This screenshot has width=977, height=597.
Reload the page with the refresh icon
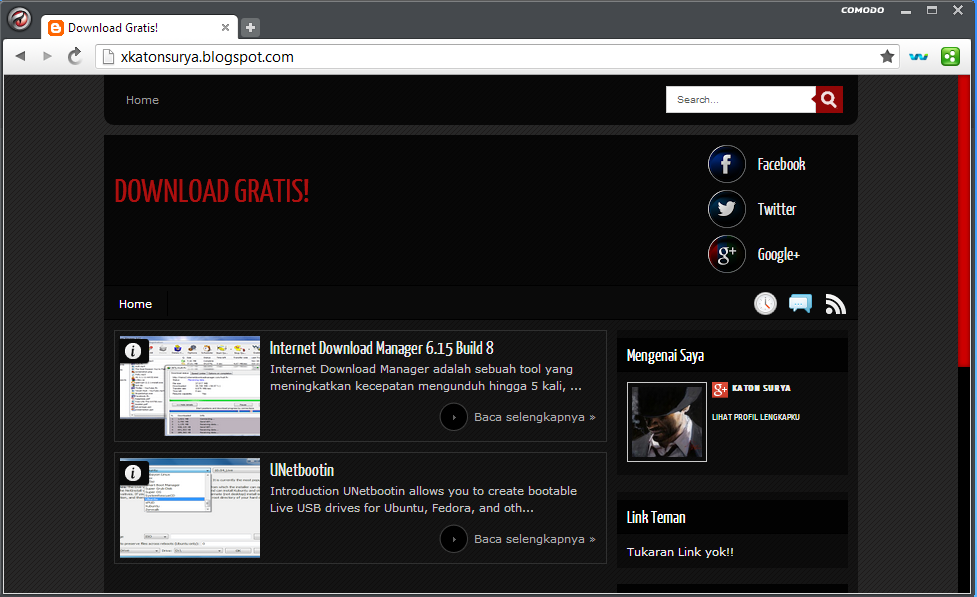pyautogui.click(x=75, y=56)
